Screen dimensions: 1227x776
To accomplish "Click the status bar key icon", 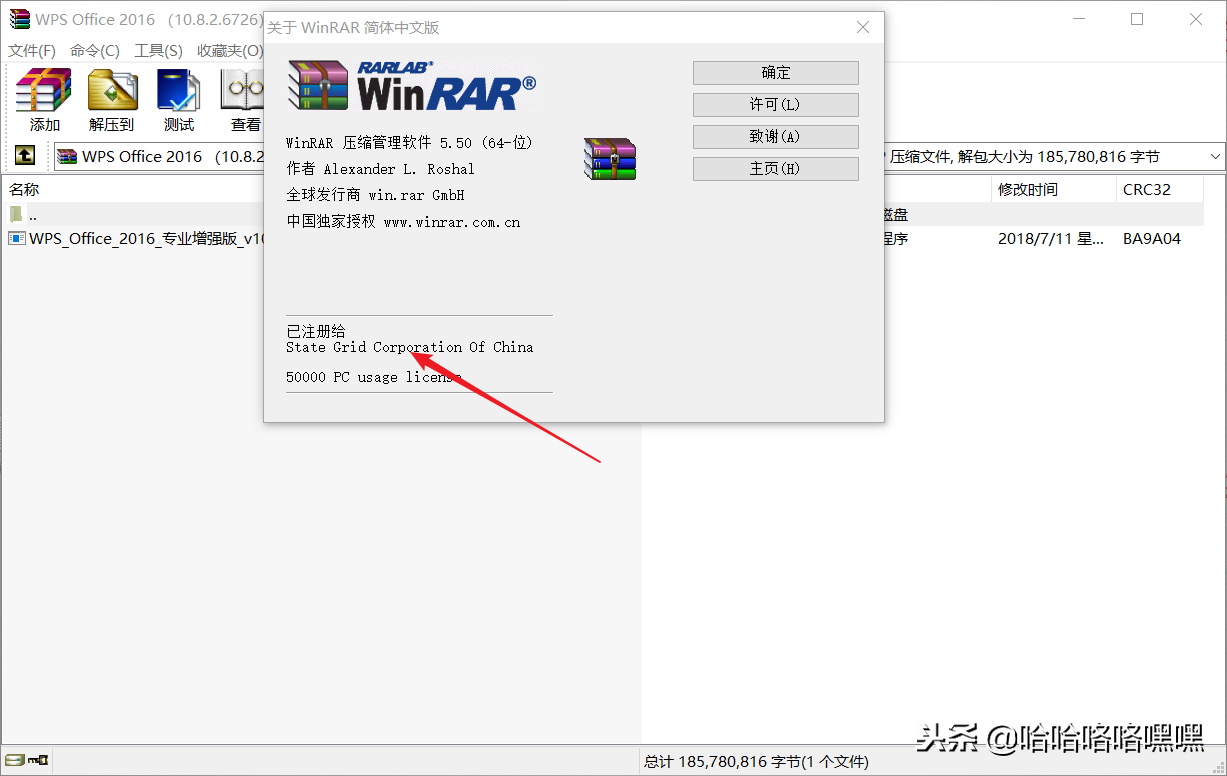I will [x=38, y=761].
